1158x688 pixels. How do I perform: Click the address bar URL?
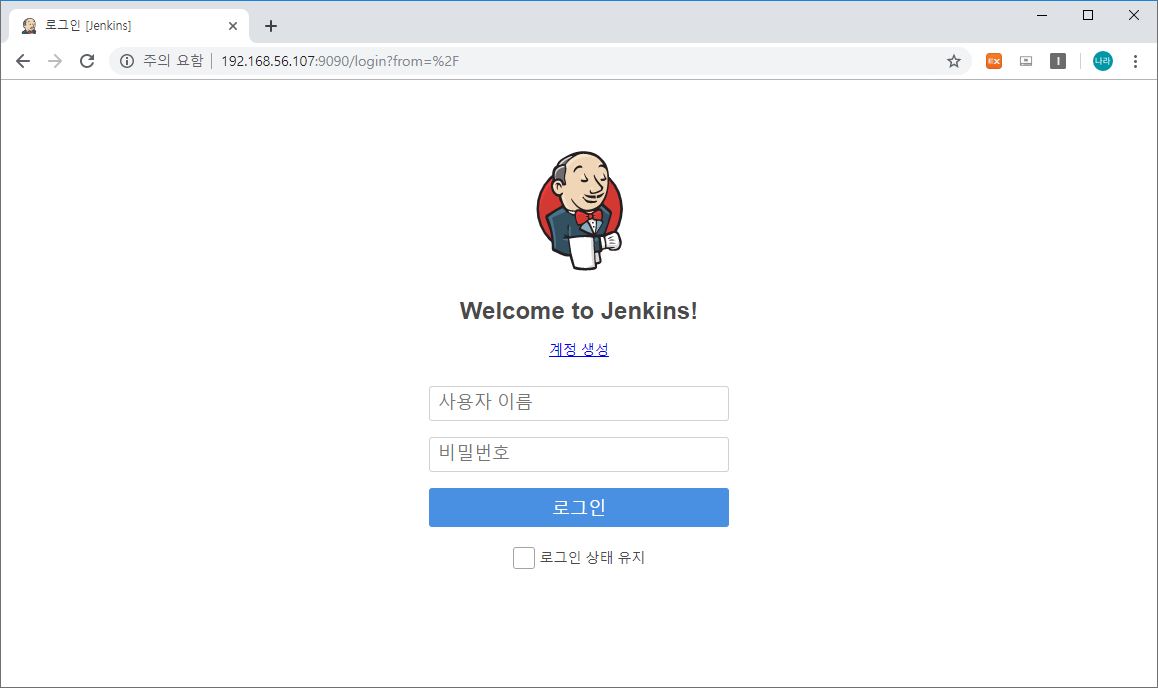[x=340, y=61]
